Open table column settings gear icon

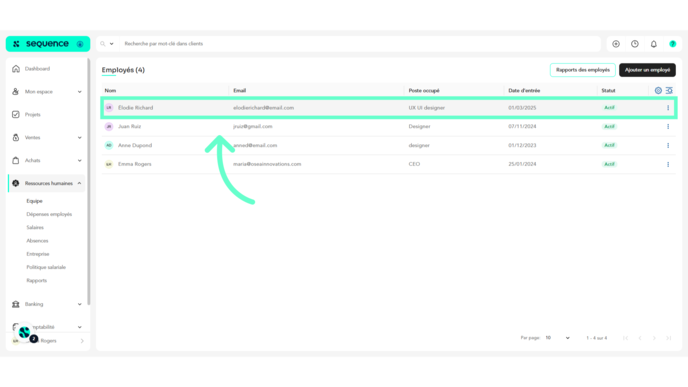[x=658, y=90]
